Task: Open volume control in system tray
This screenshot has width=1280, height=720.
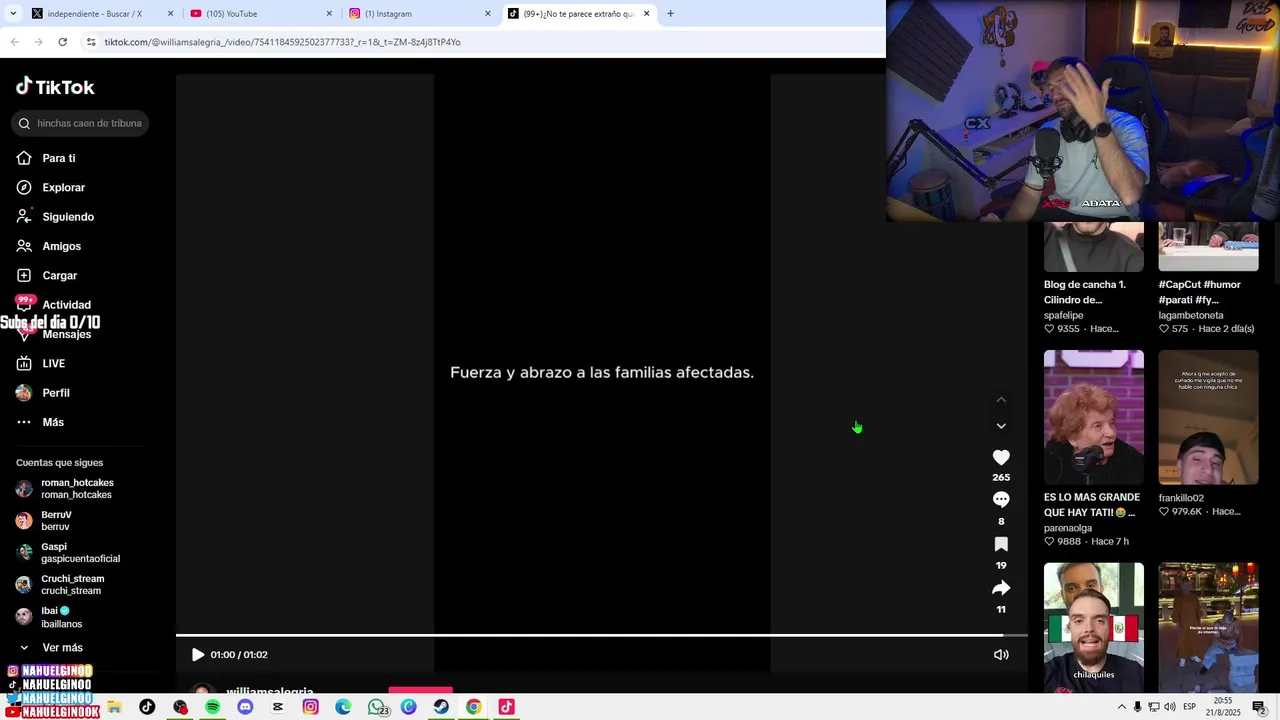Action: pos(1169,707)
